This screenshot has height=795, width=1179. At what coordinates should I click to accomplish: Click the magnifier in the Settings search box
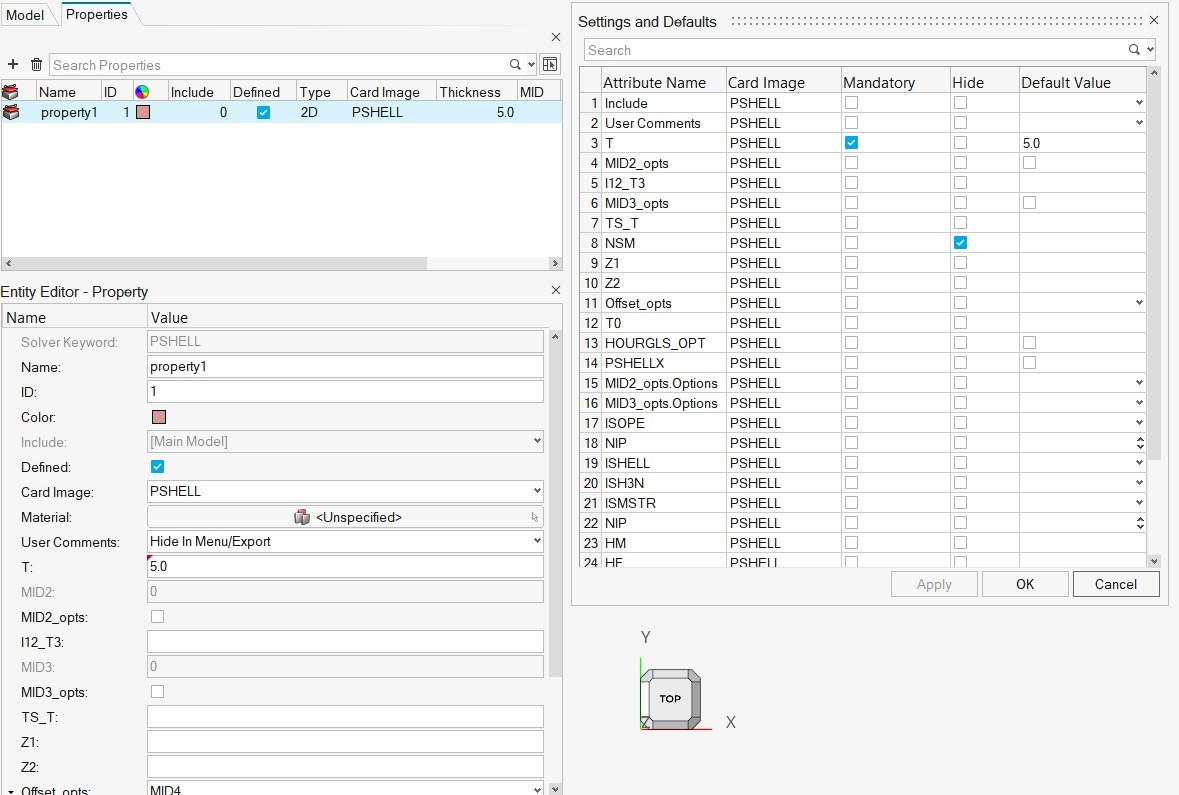(x=1134, y=50)
